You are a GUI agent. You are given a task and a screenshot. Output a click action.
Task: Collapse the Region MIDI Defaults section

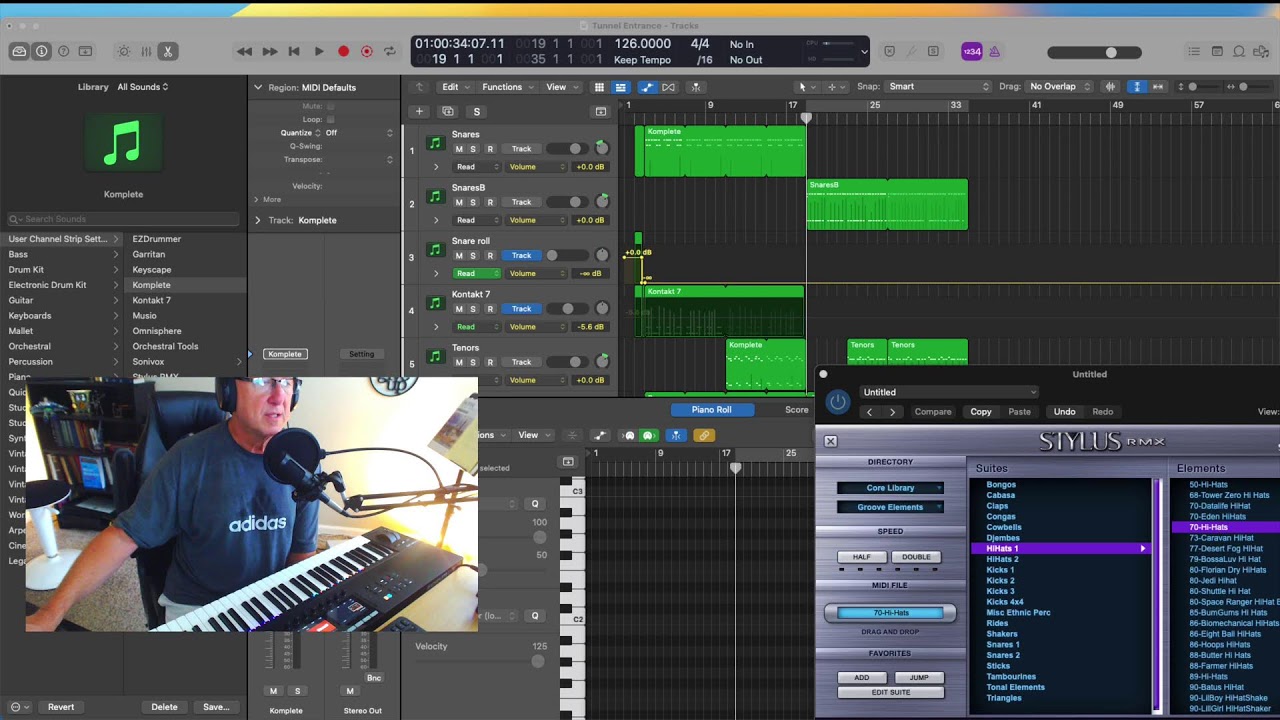(x=258, y=87)
